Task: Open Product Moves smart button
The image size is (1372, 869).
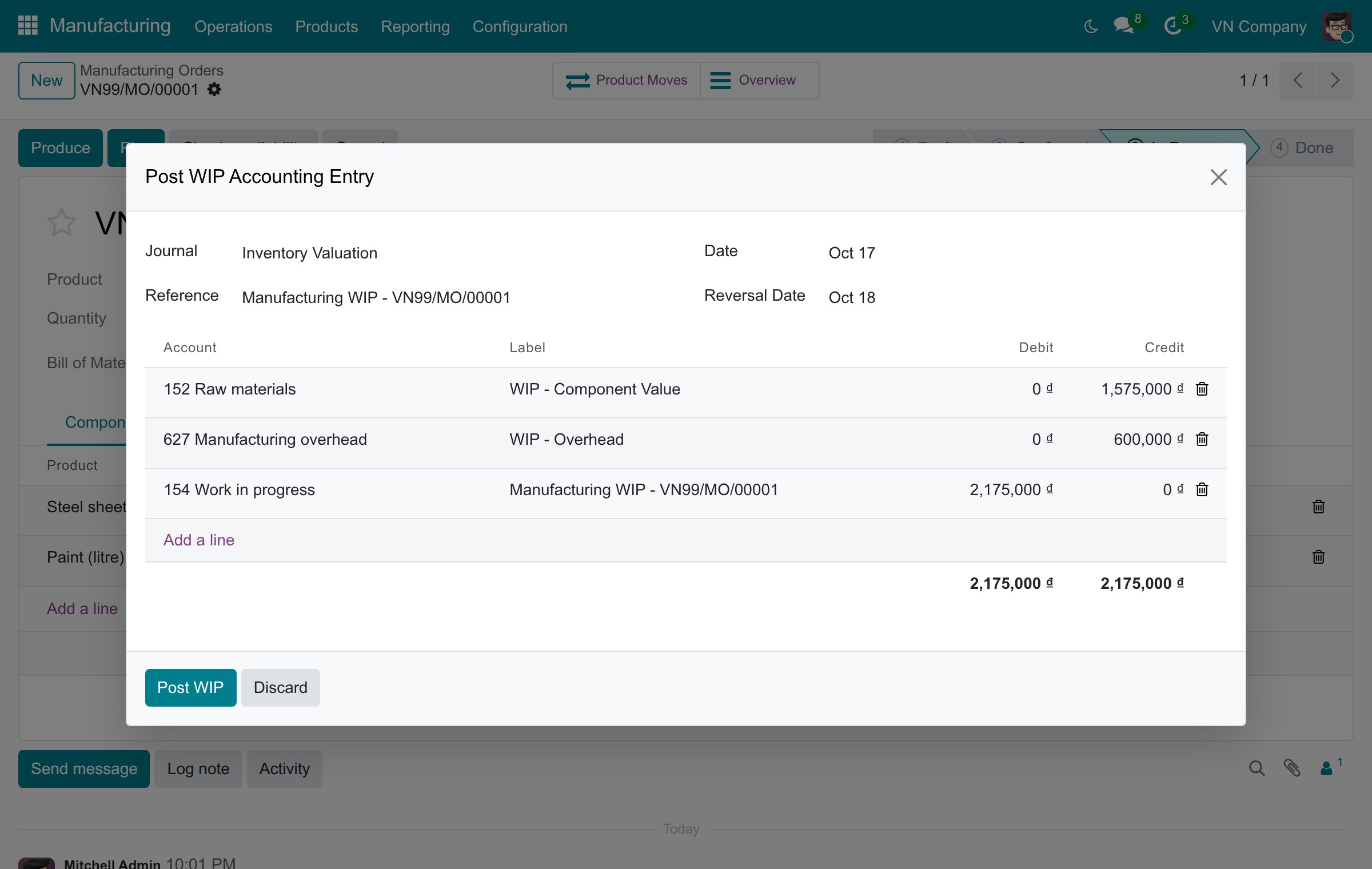Action: tap(627, 80)
